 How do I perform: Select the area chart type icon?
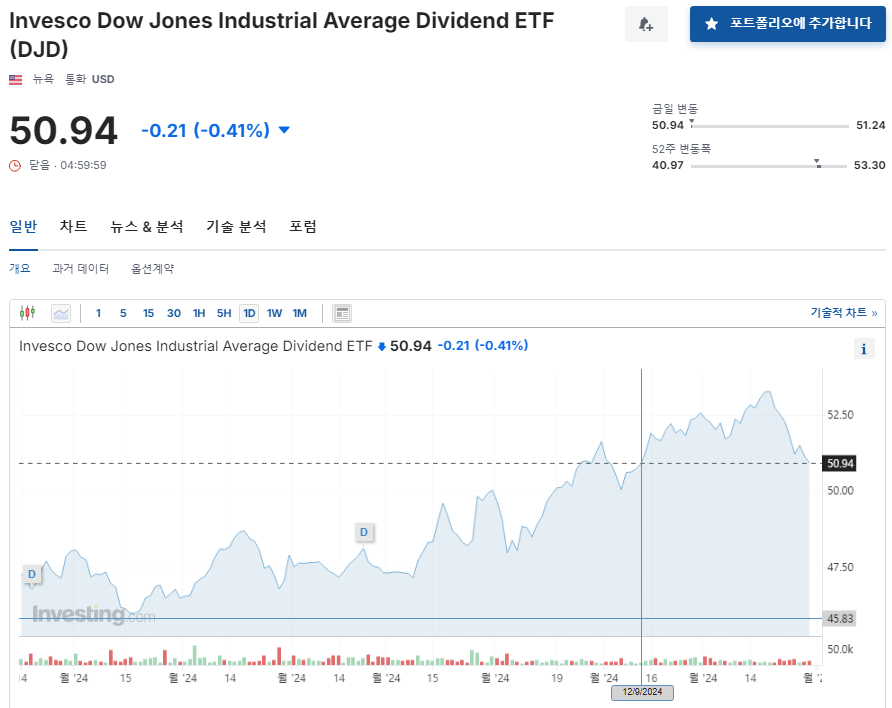[x=61, y=313]
